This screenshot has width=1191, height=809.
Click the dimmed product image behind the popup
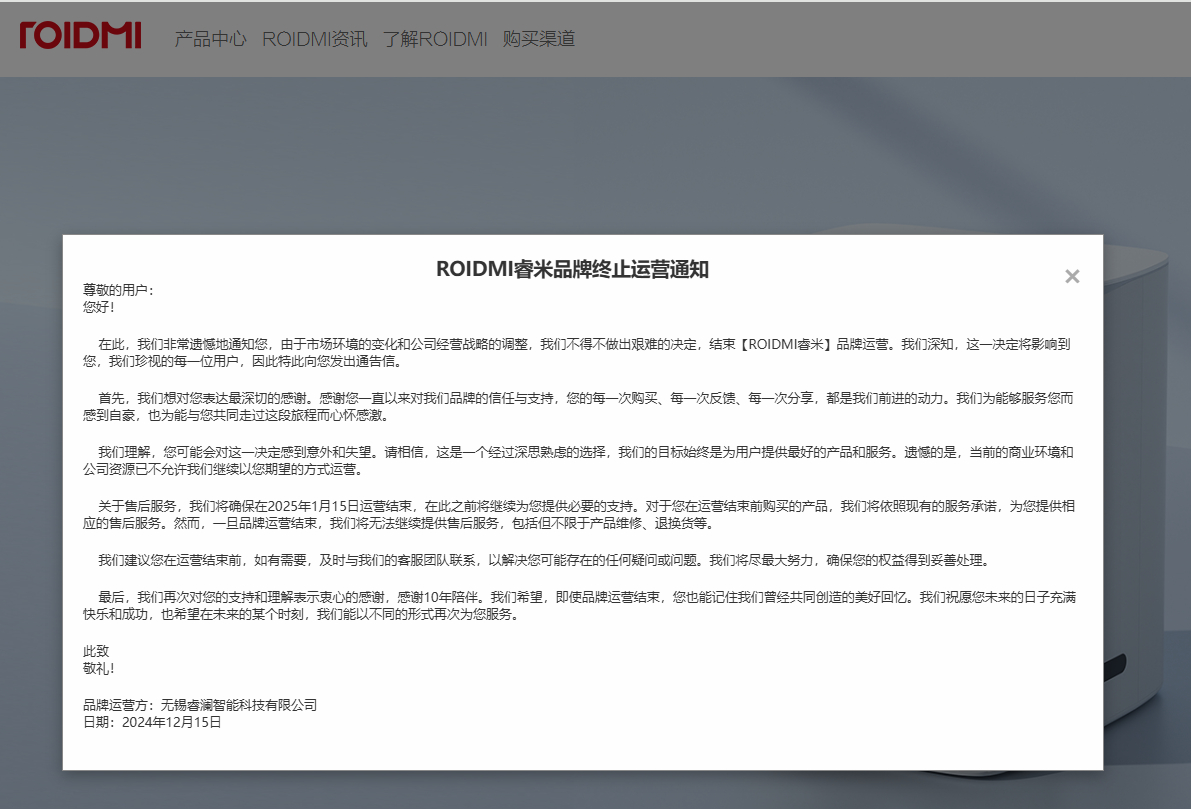coord(1147,500)
